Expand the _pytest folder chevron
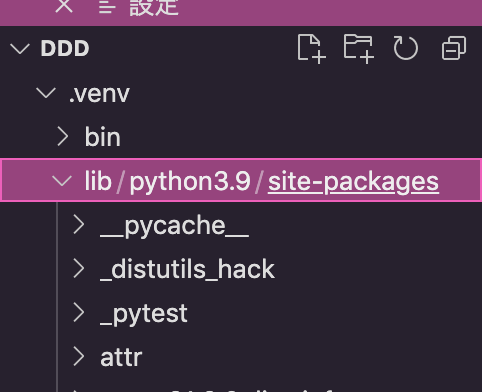This screenshot has width=482, height=392. point(79,313)
